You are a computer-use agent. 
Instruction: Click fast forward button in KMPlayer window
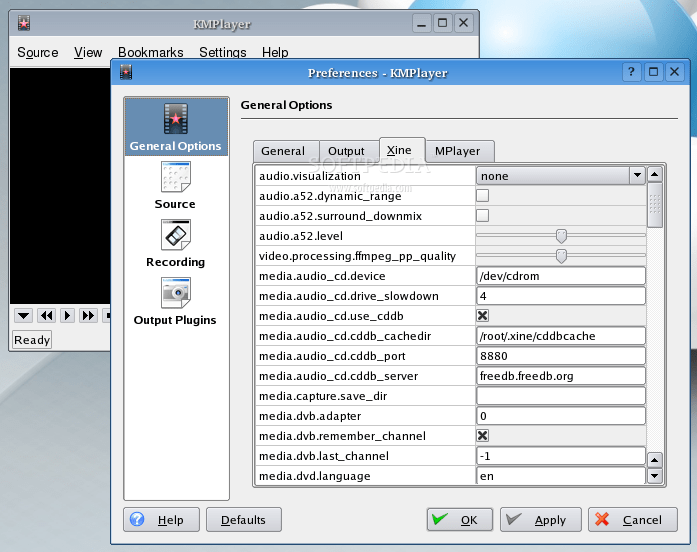pyautogui.click(x=88, y=316)
